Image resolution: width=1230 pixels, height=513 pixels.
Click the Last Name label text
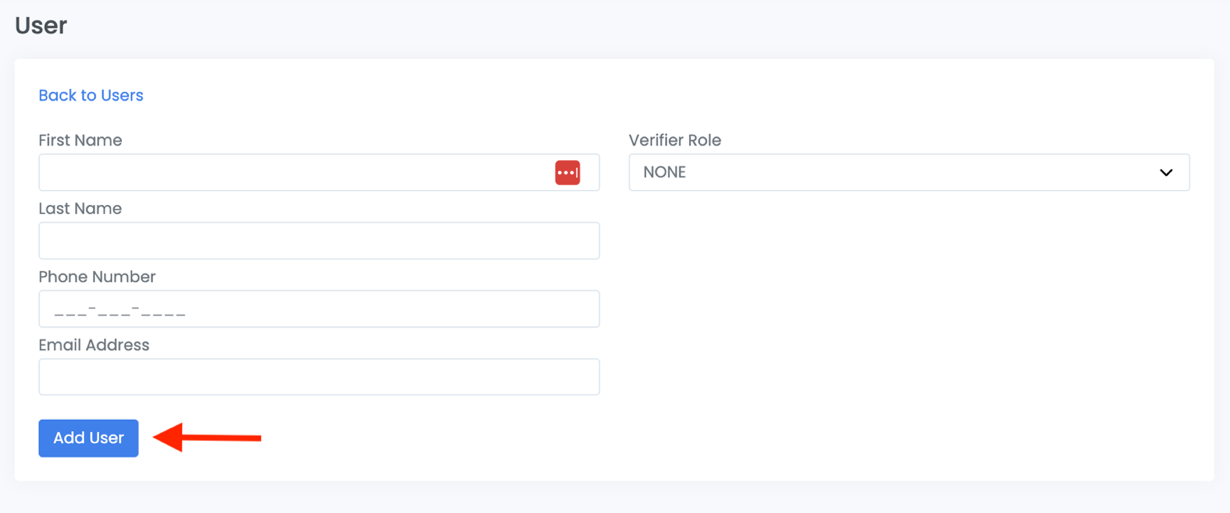coord(80,208)
